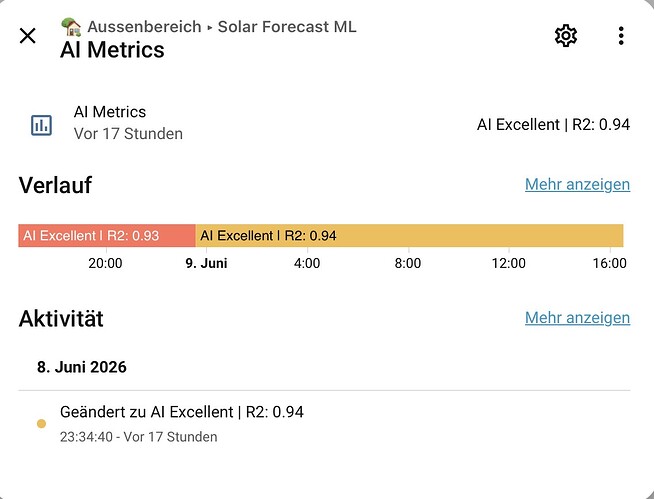Click the AI Metrics bar chart icon
Screen dimensions: 654x499
[x=41, y=125]
